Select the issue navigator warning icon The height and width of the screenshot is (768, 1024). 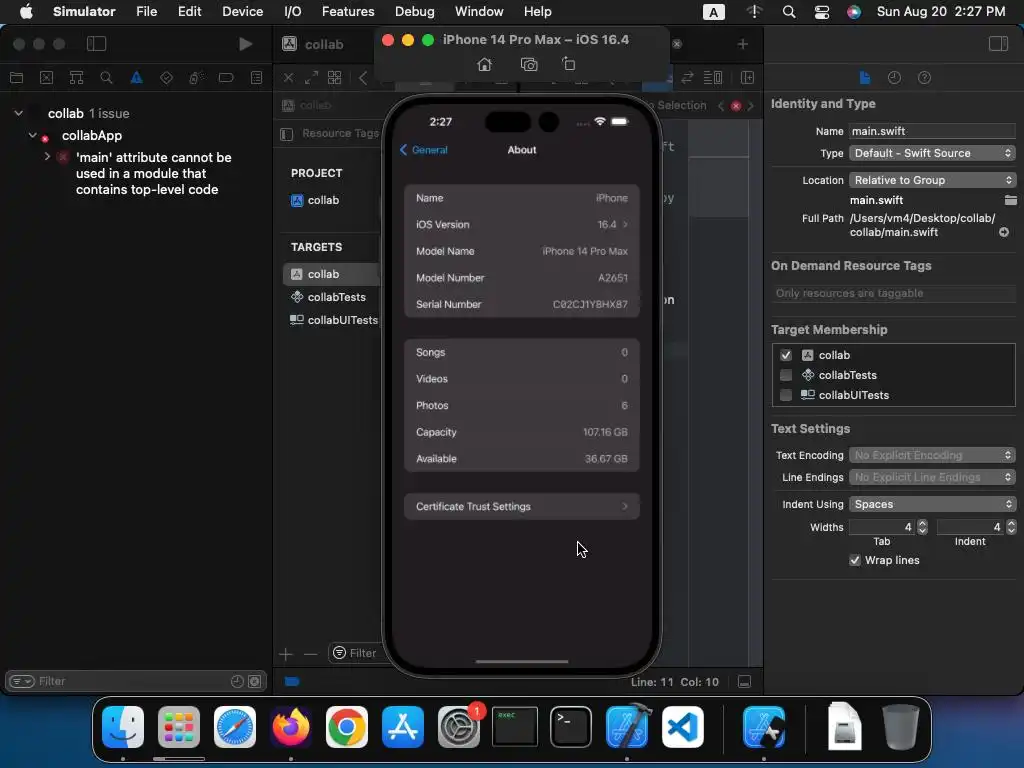tap(136, 78)
